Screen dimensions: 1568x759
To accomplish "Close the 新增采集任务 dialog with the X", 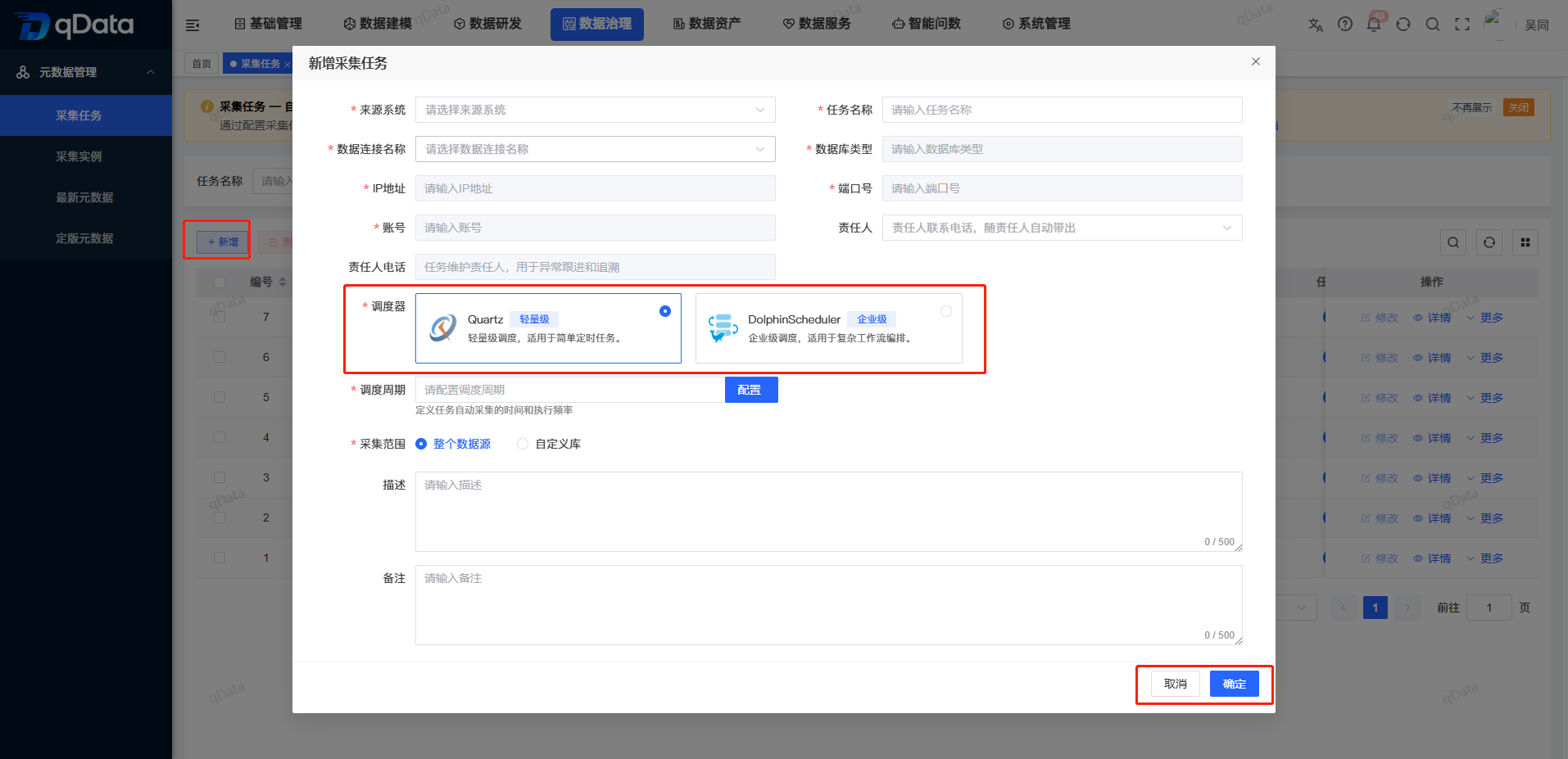I will tap(1256, 61).
